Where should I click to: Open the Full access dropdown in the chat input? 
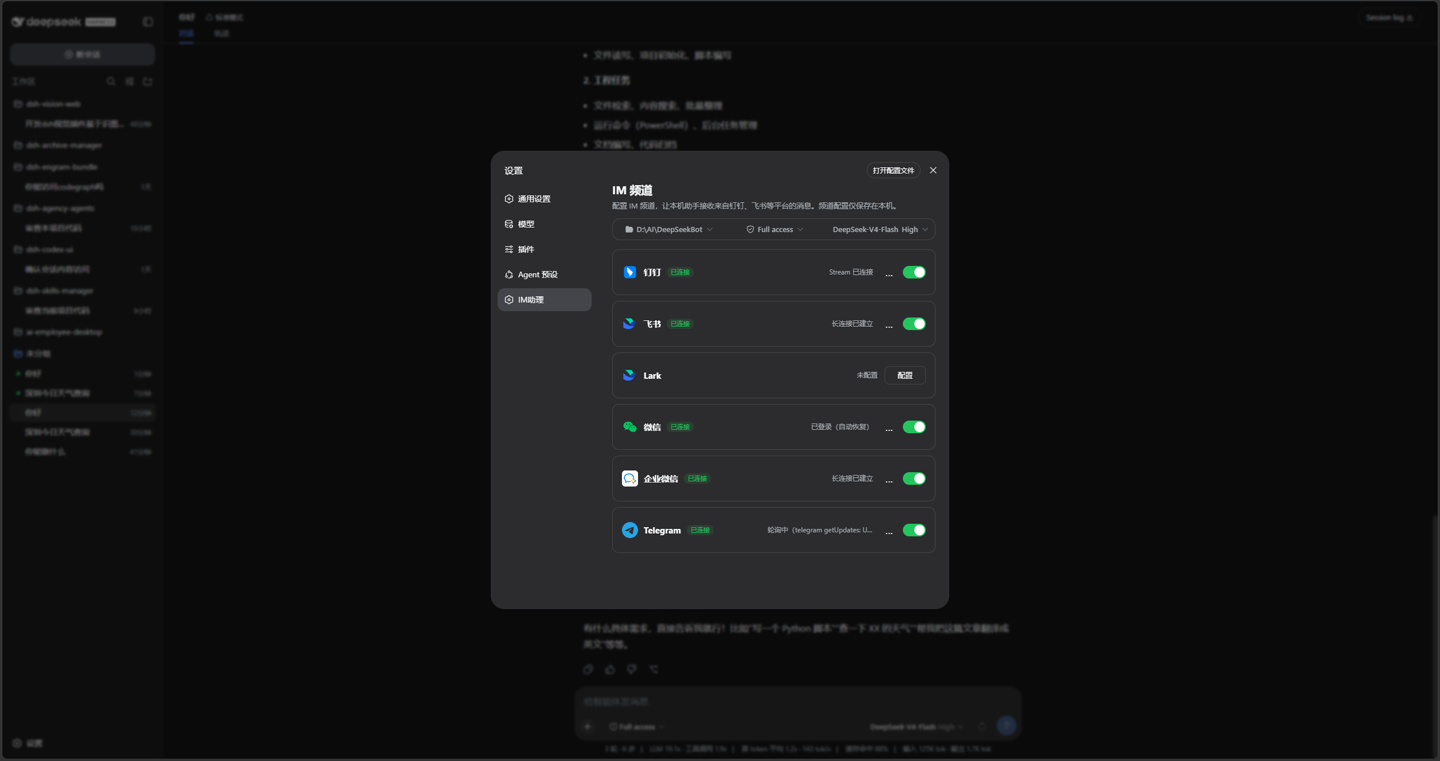click(x=637, y=727)
